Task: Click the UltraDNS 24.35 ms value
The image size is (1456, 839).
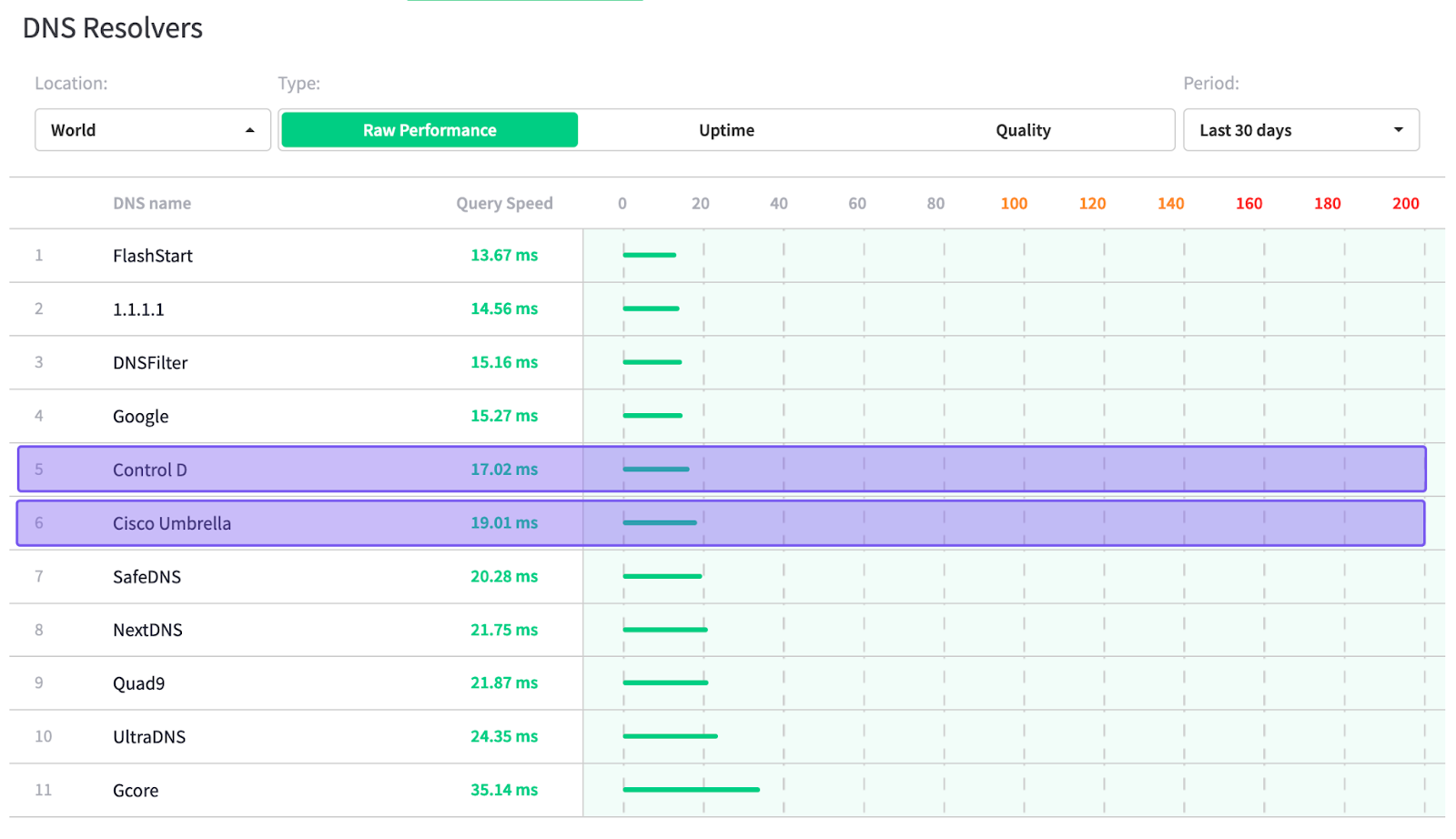Action: point(504,736)
